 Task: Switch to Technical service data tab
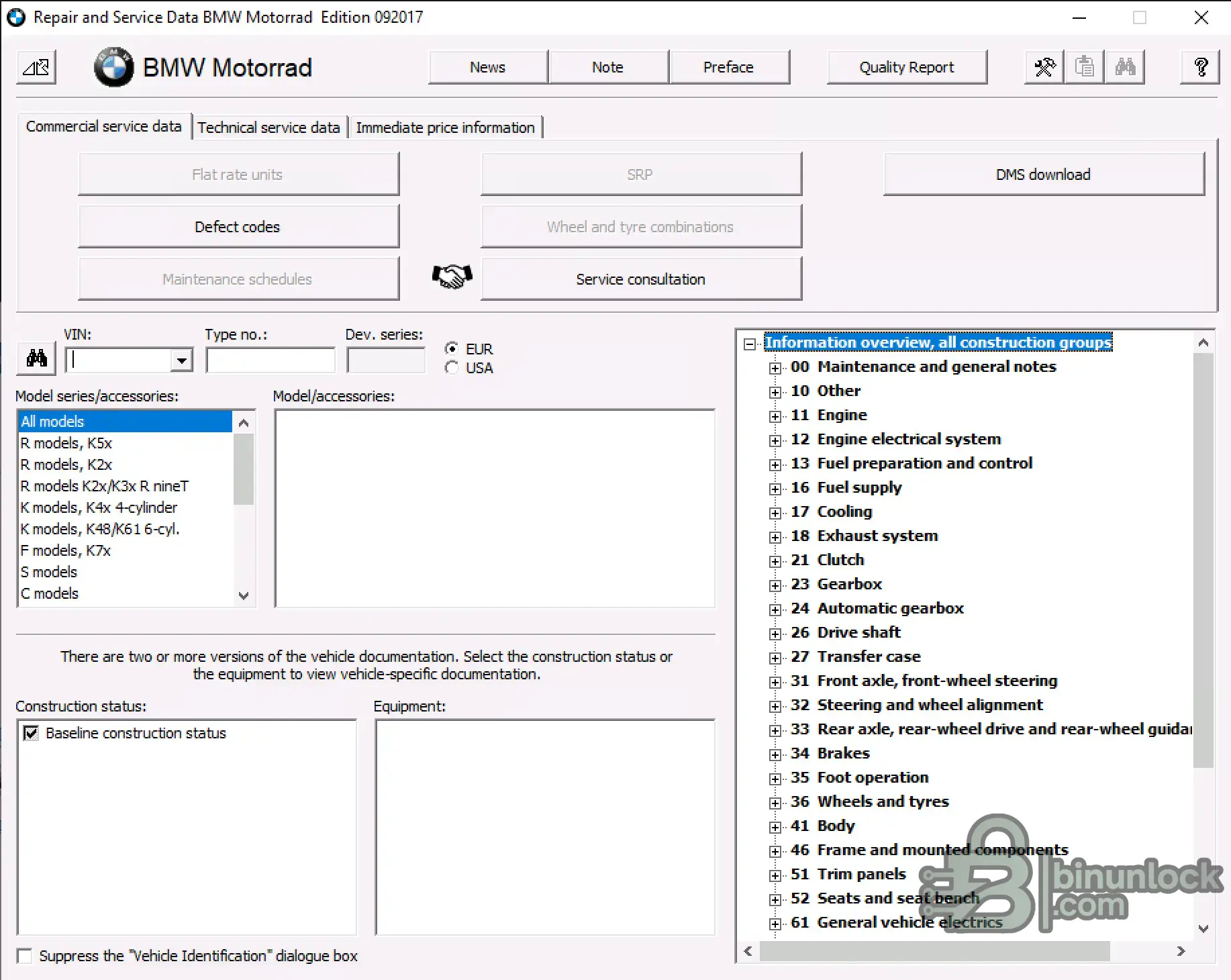pyautogui.click(x=268, y=128)
